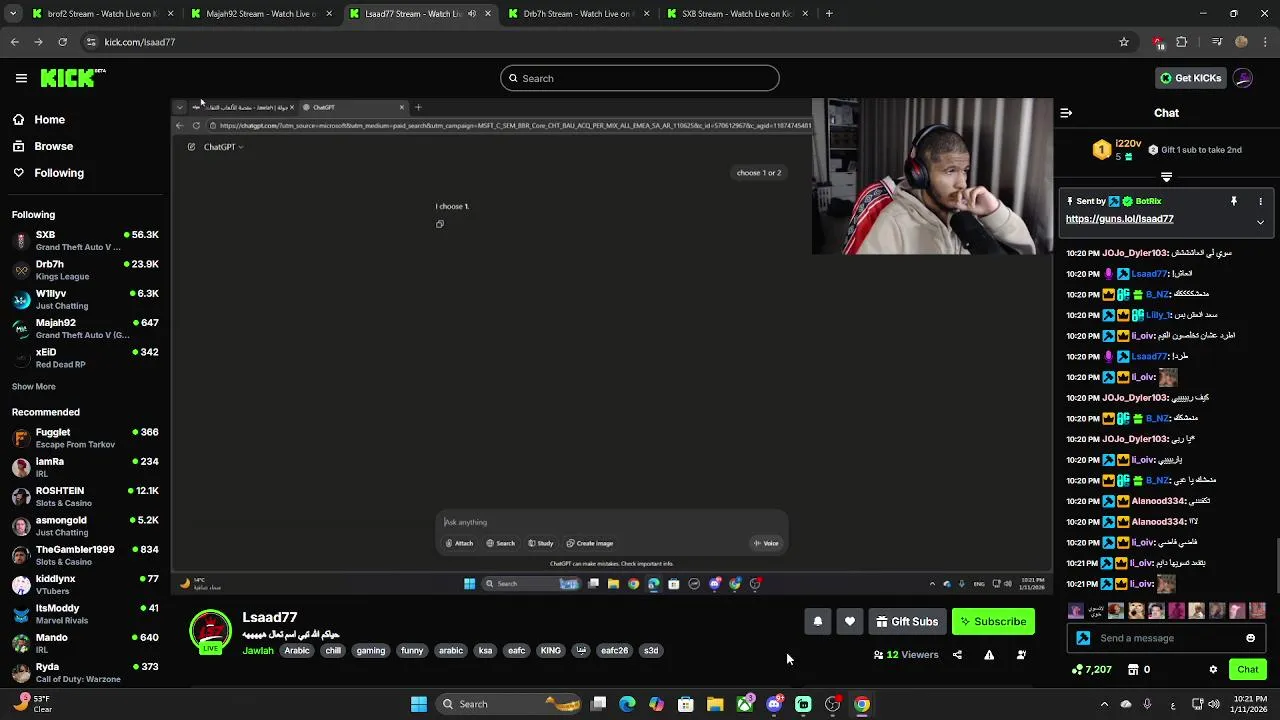Open Chrome from Windows taskbar

coord(862,704)
